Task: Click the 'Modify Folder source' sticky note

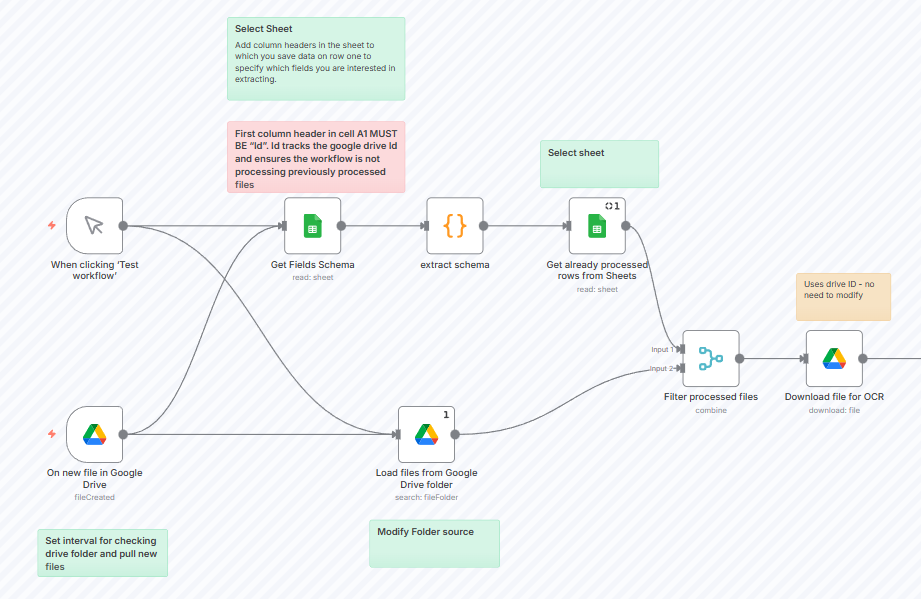Action: 434,543
